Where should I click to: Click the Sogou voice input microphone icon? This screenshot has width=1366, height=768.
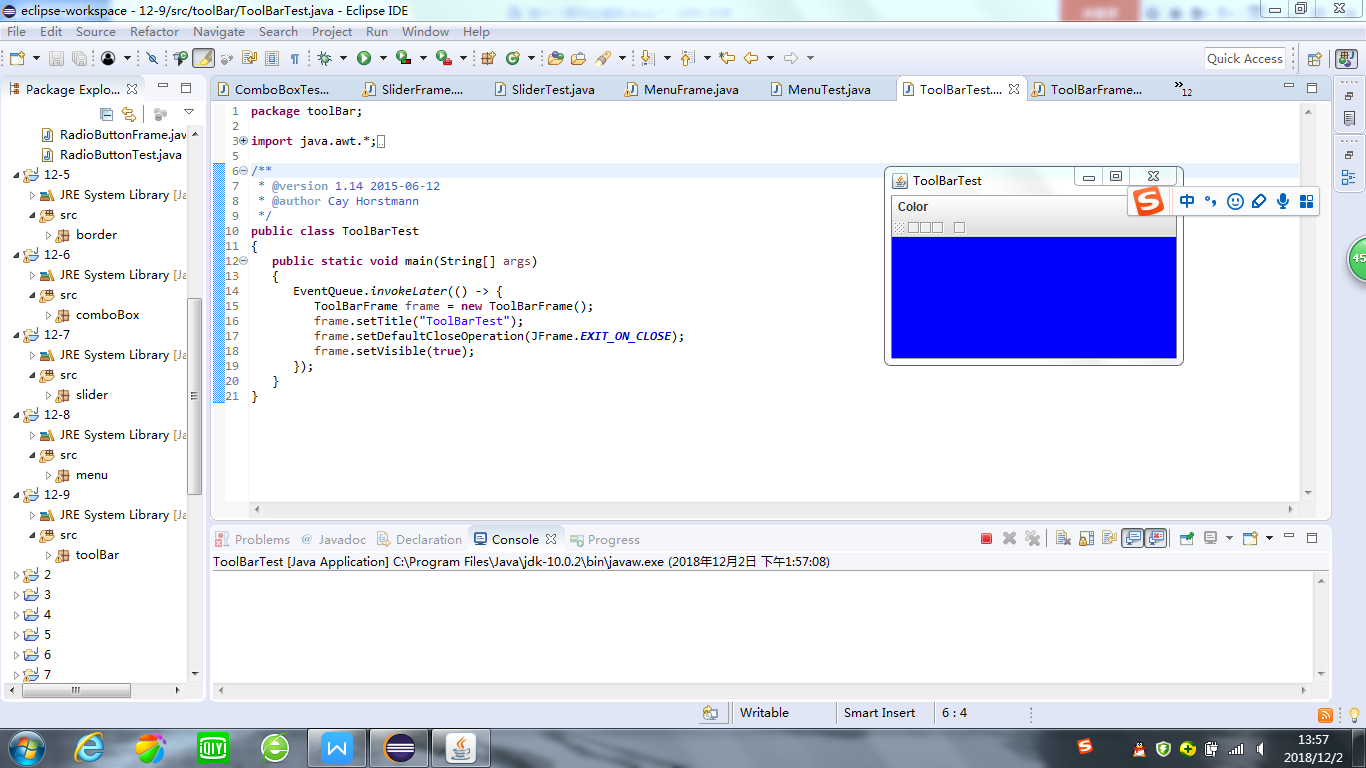coord(1283,201)
